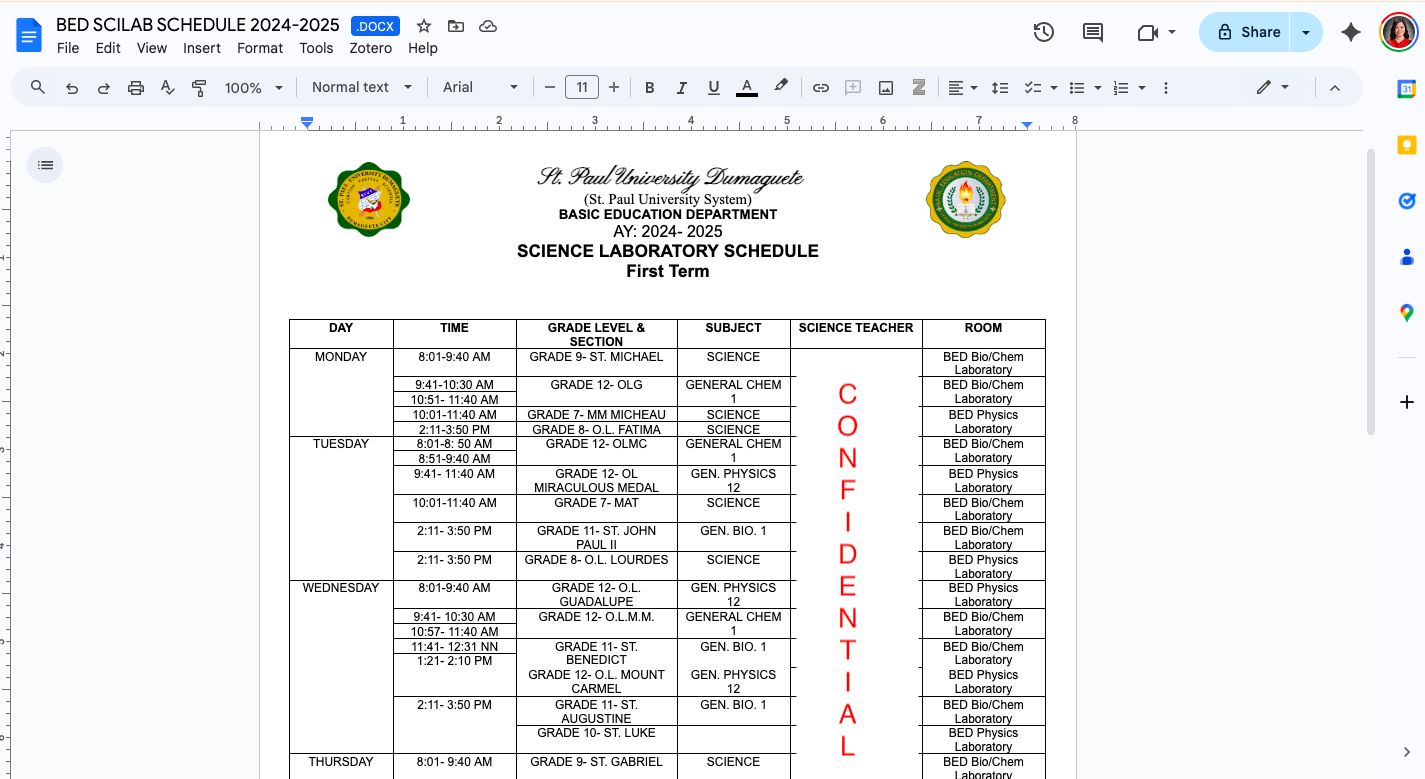Open Google Tasks side panel

[x=1406, y=201]
